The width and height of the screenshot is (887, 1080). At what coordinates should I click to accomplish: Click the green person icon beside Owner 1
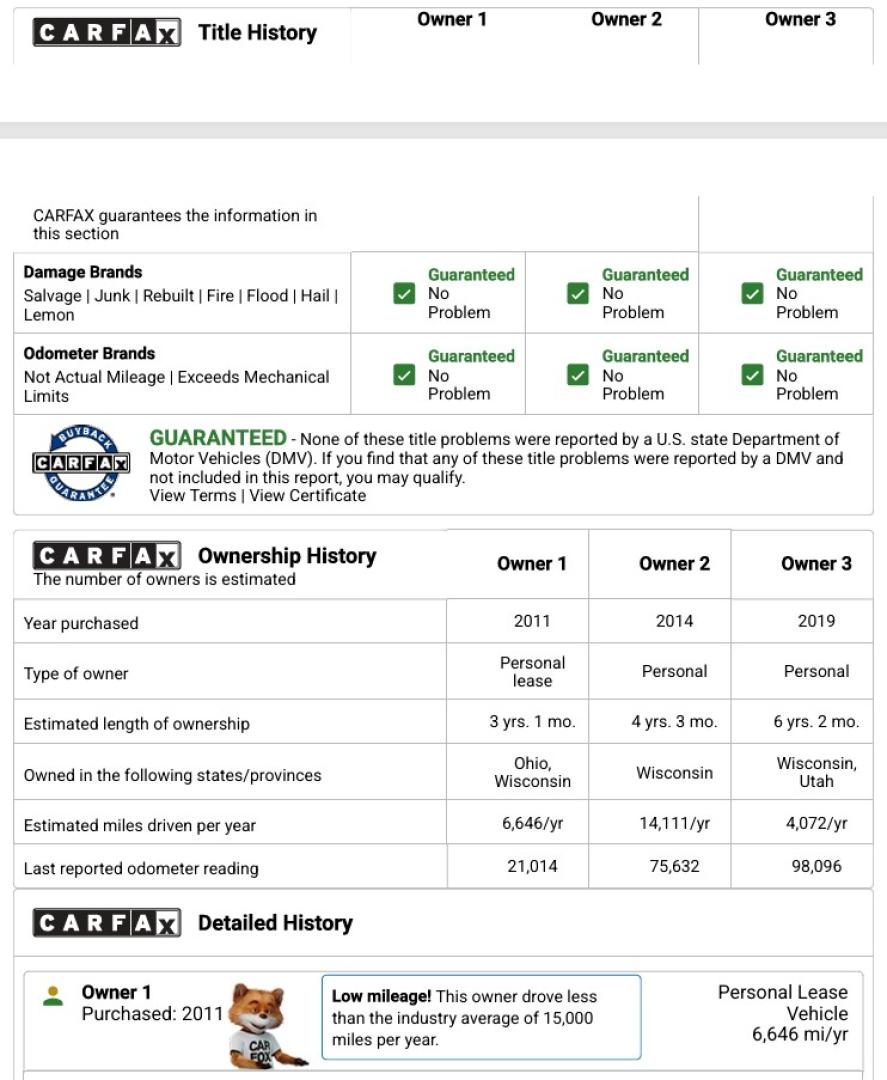pyautogui.click(x=53, y=996)
